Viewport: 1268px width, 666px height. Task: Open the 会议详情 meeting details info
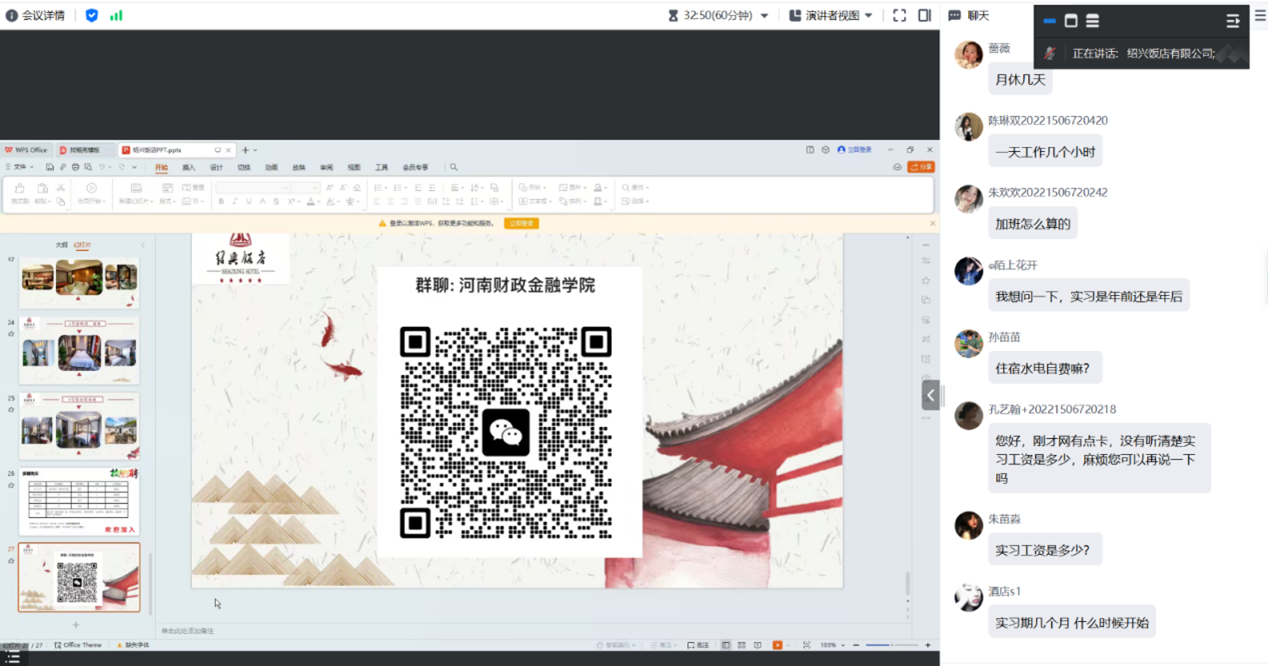35,15
